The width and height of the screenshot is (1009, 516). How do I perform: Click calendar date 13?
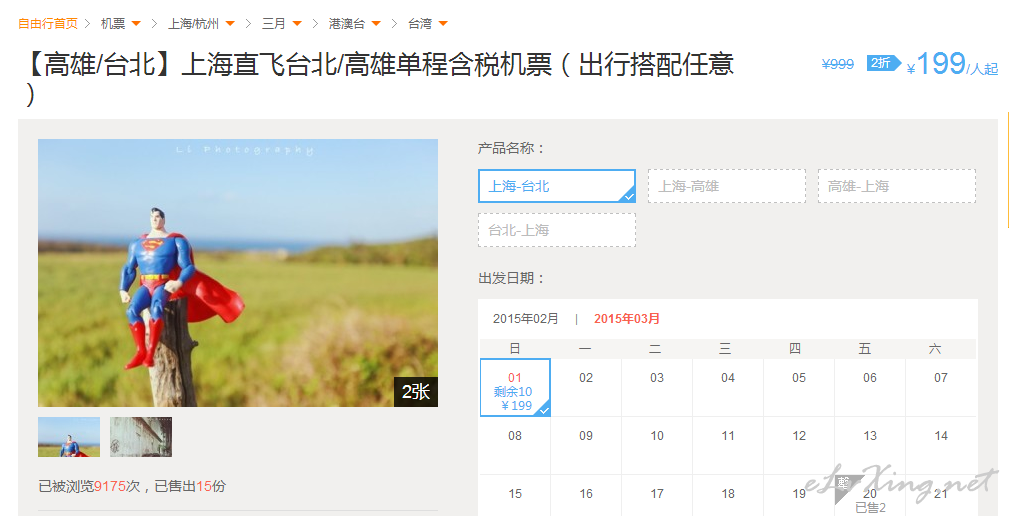coord(870,445)
